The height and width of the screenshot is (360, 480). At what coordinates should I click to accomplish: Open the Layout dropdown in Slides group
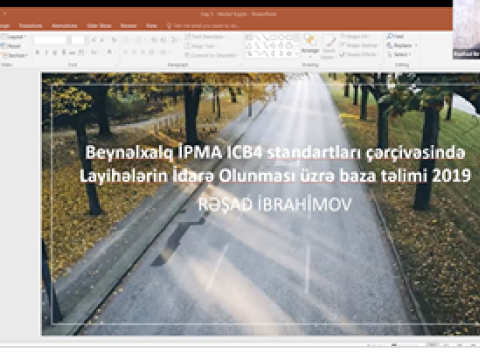tap(14, 37)
